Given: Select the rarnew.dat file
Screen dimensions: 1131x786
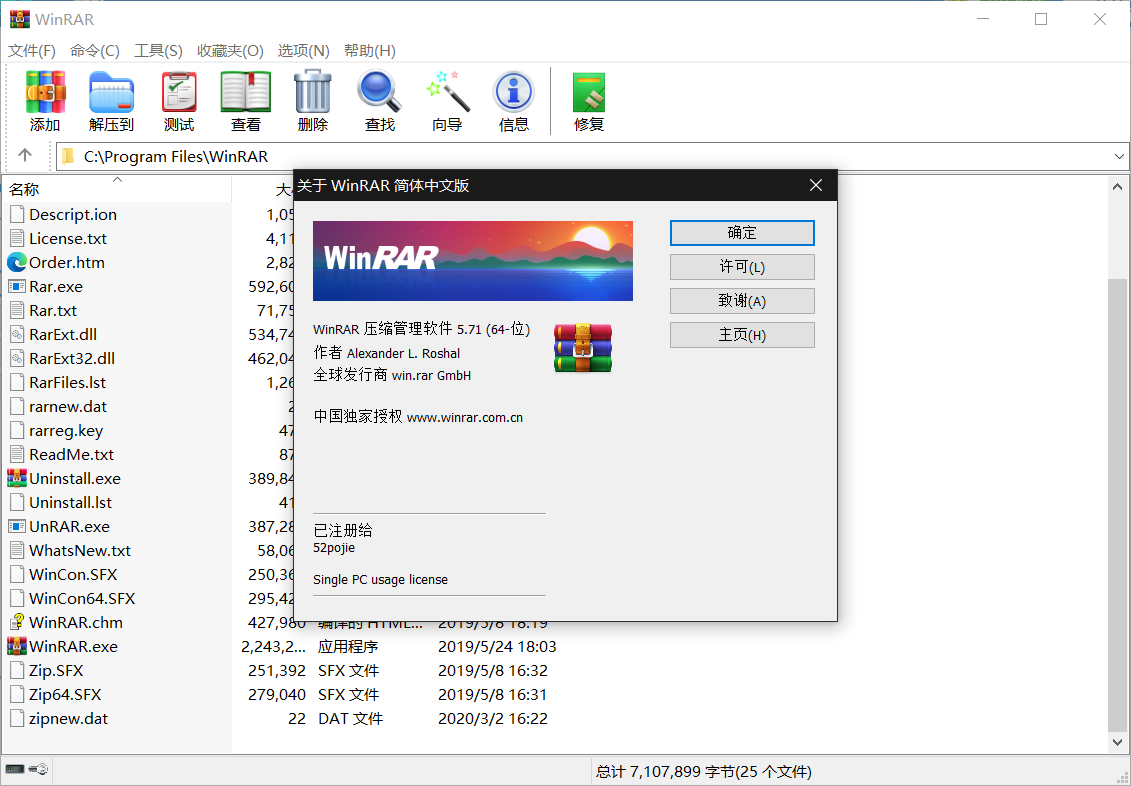Looking at the screenshot, I should [x=68, y=407].
